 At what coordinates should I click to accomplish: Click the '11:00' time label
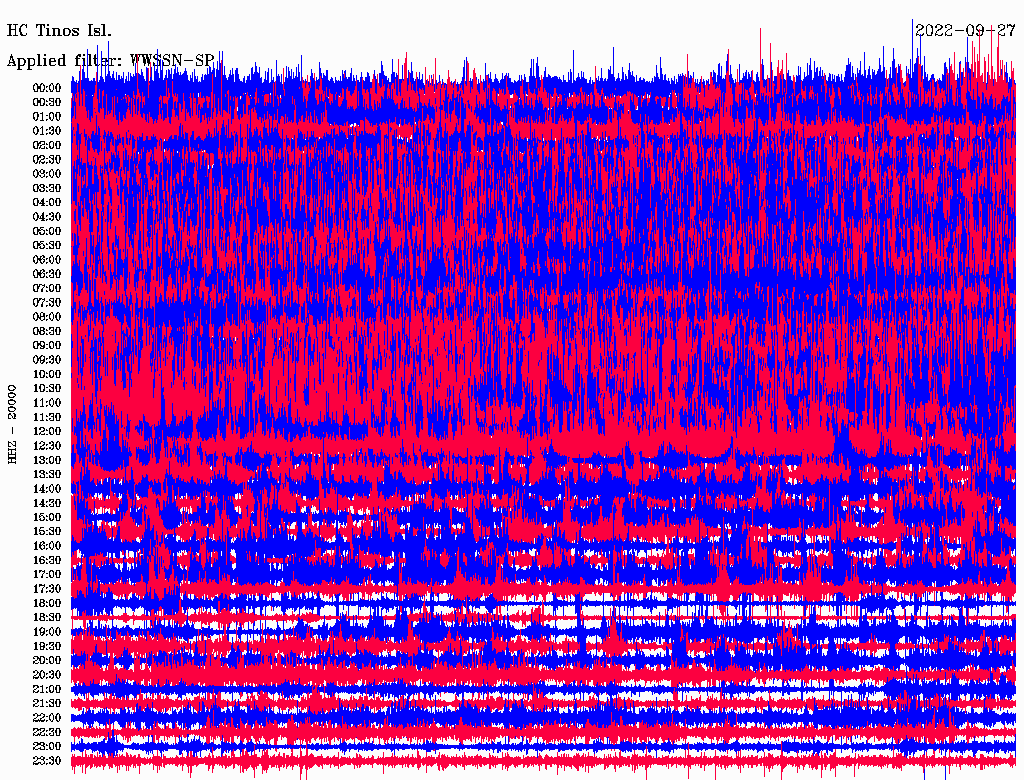click(x=47, y=403)
